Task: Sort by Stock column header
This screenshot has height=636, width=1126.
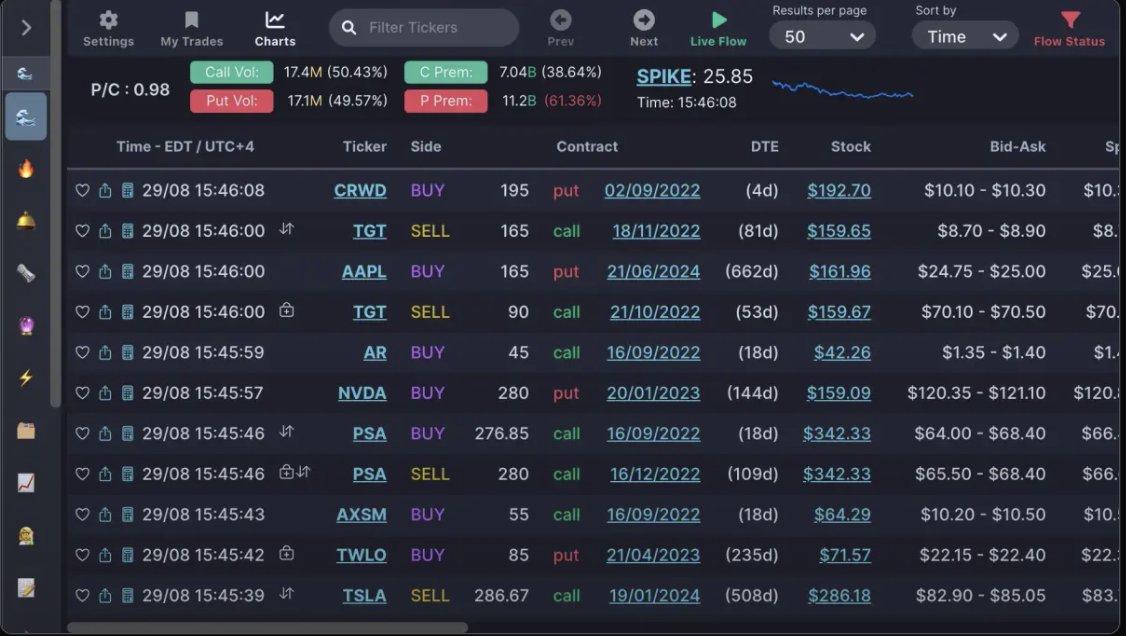Action: (x=851, y=146)
